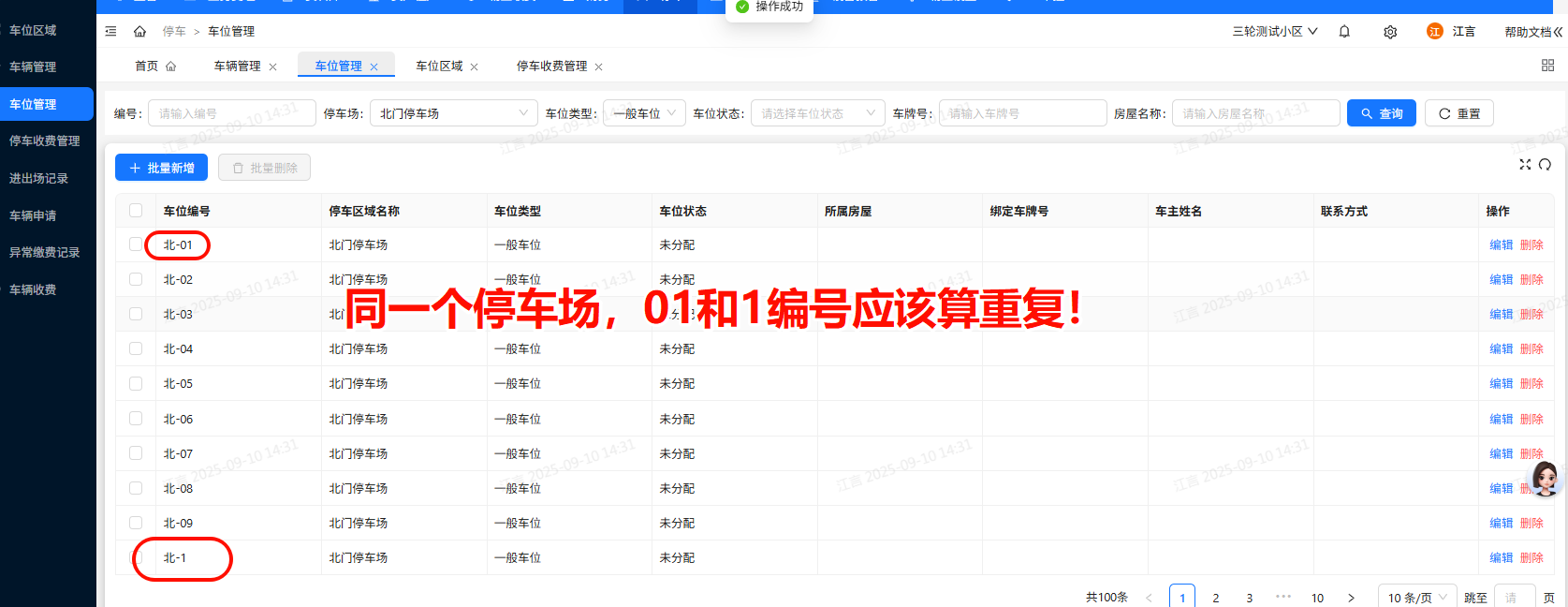1568x607 pixels.
Task: Open 车辆申请 in the sidebar
Action: pyautogui.click(x=47, y=215)
